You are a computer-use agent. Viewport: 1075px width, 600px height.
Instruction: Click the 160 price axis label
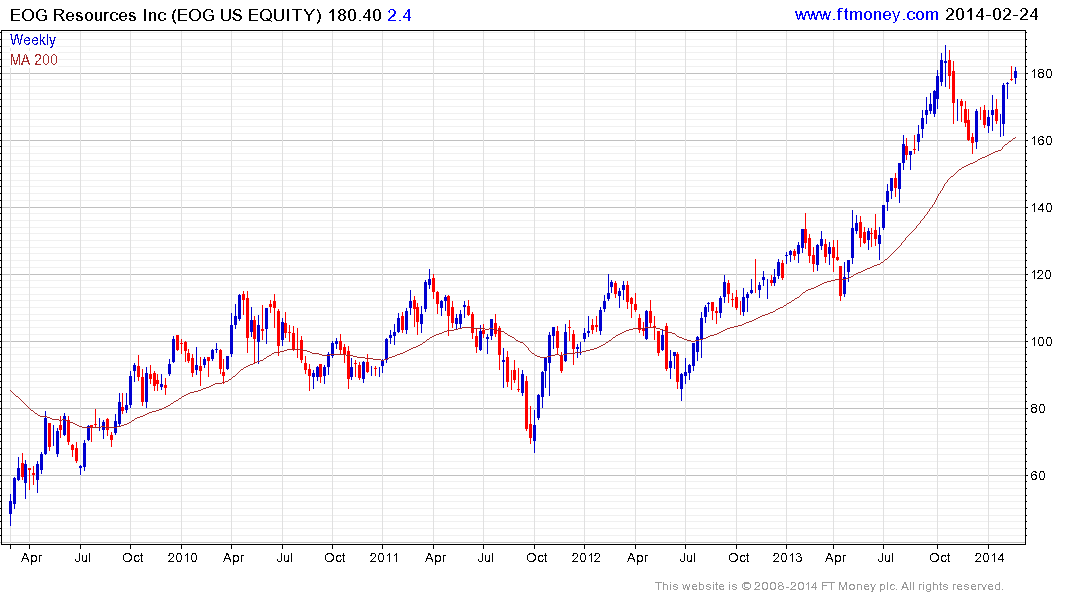pyautogui.click(x=1041, y=141)
